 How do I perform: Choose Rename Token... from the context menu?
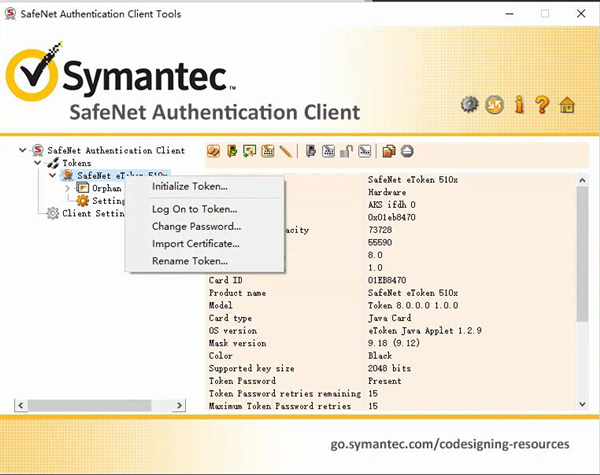pos(205,261)
